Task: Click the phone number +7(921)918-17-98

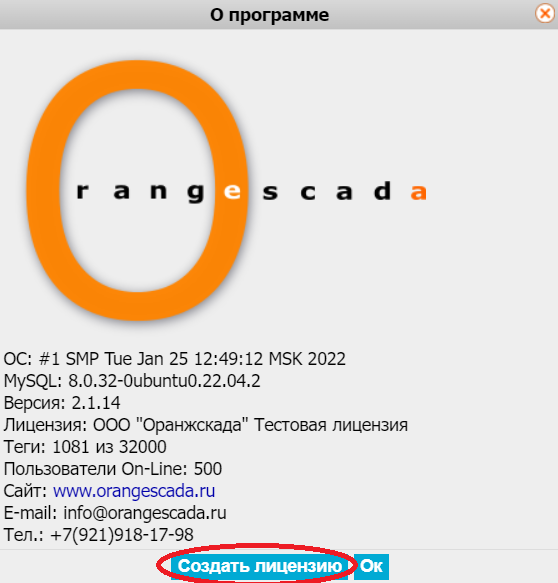Action: [122, 535]
